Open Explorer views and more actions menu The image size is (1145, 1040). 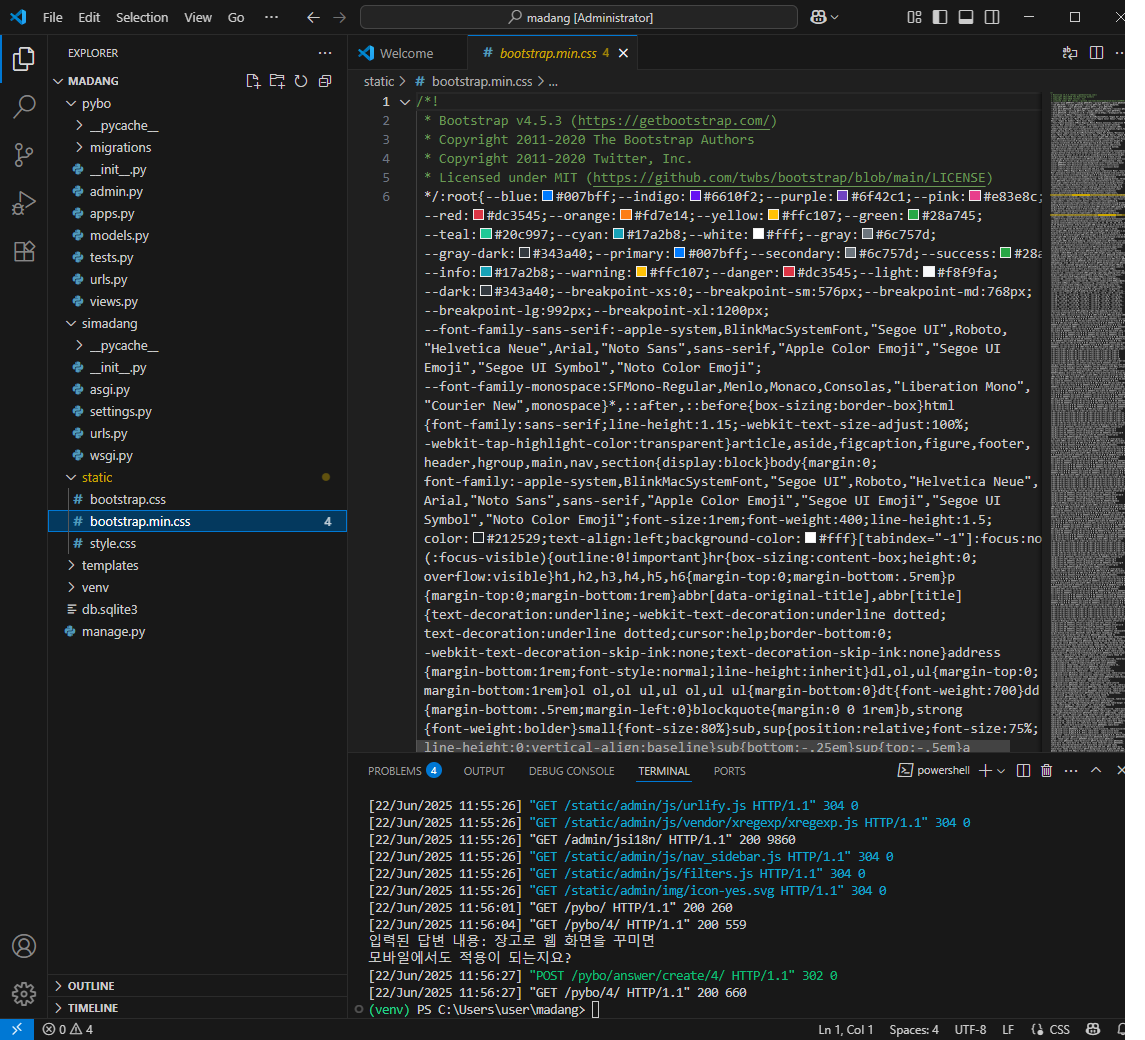point(325,53)
